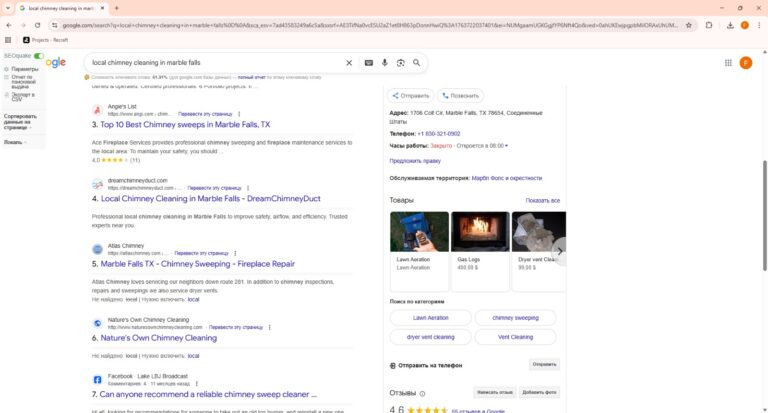Screen dimensions: 768x413
Task: Click the 'Написать отзыв' review button
Action: coord(493,392)
